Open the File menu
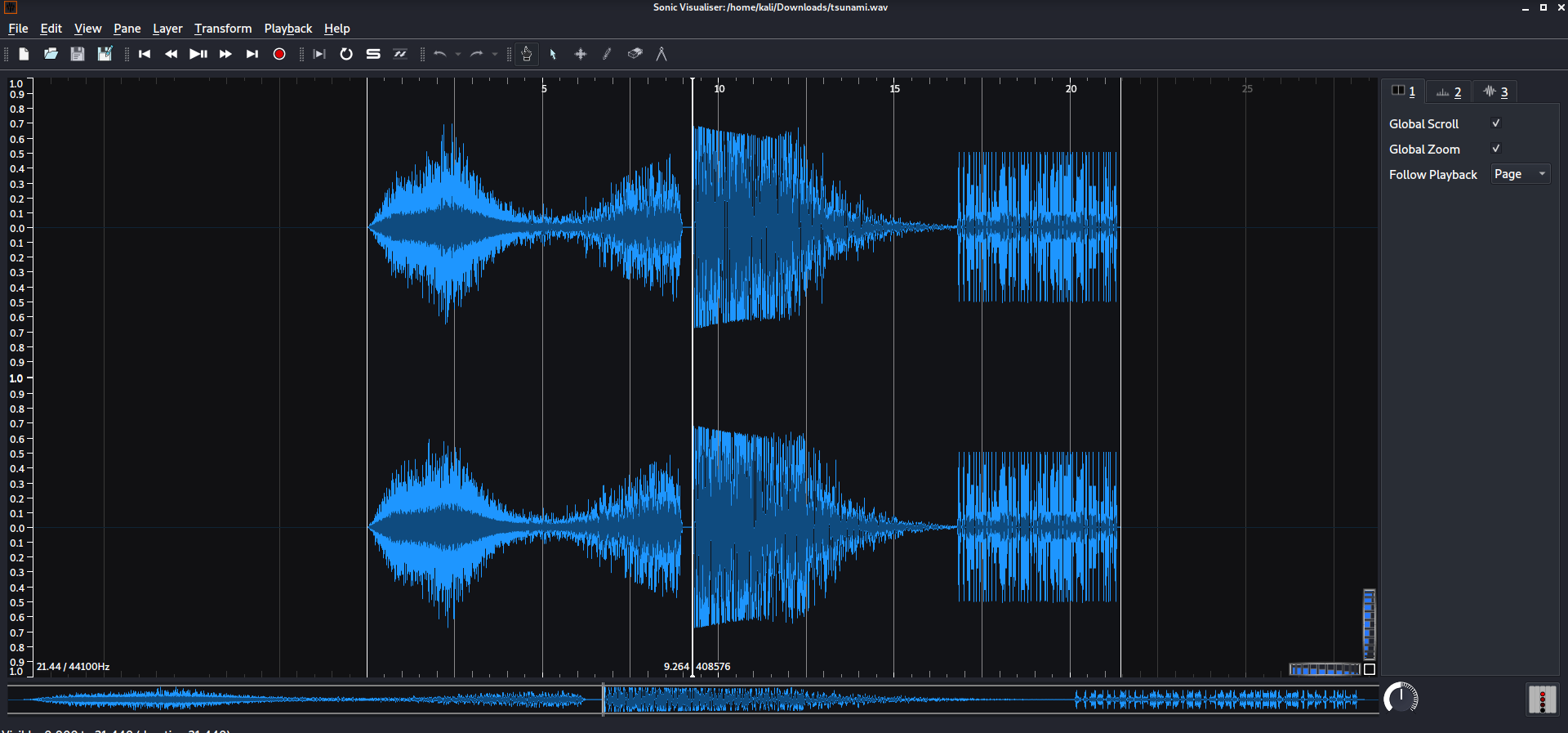Image resolution: width=1568 pixels, height=733 pixels. coord(18,29)
